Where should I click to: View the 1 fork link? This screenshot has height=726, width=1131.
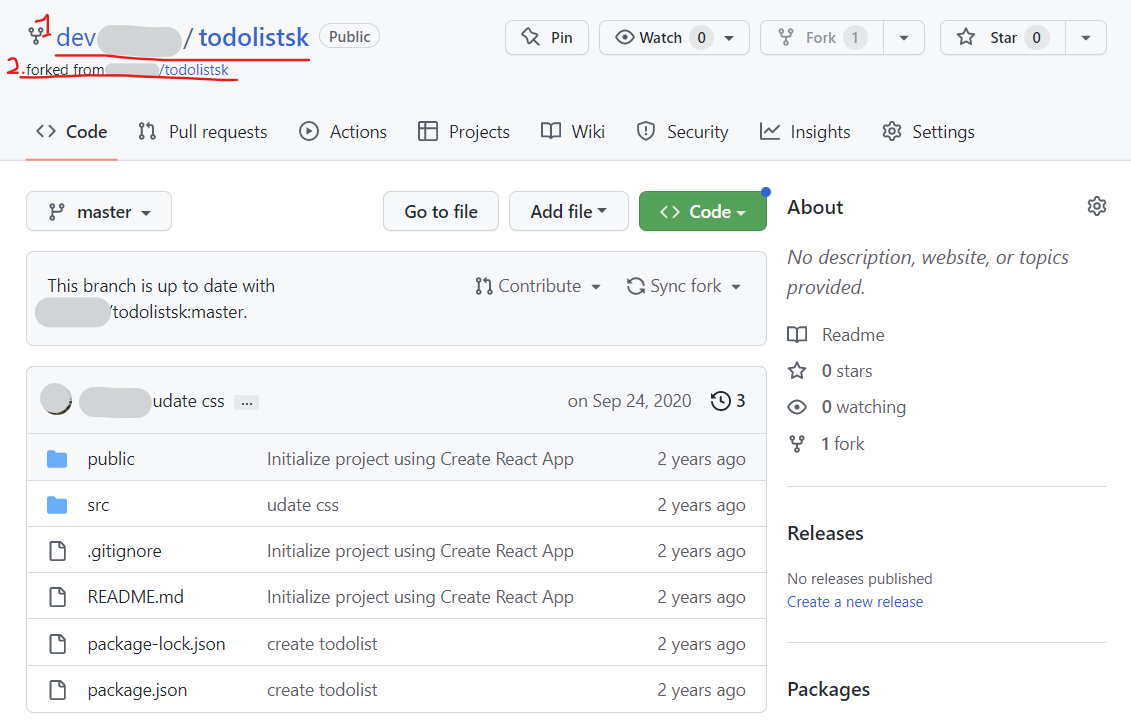(x=842, y=443)
